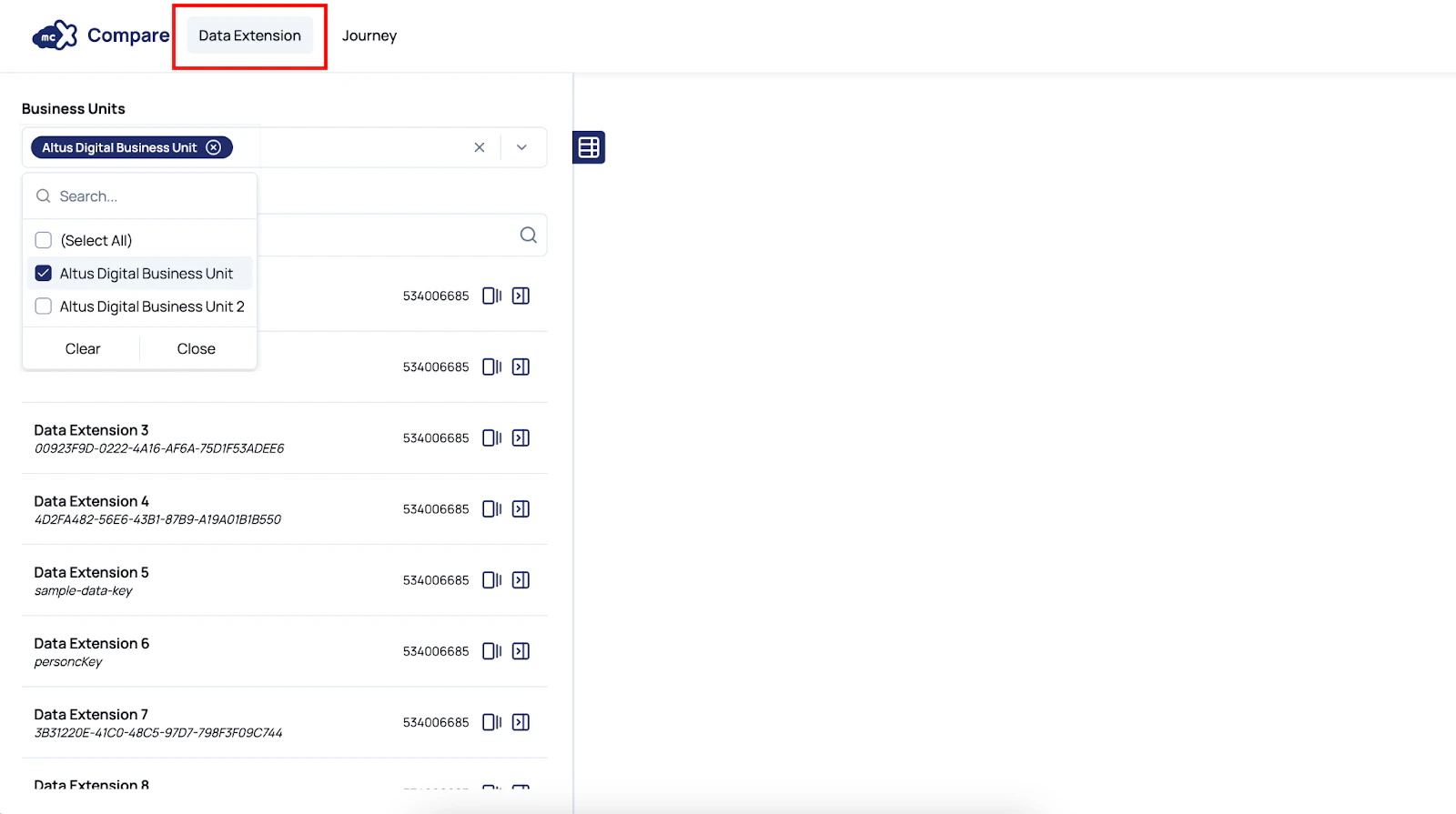Click the sample-data-key text
Screen dimensions: 1456x814
[x=83, y=590]
